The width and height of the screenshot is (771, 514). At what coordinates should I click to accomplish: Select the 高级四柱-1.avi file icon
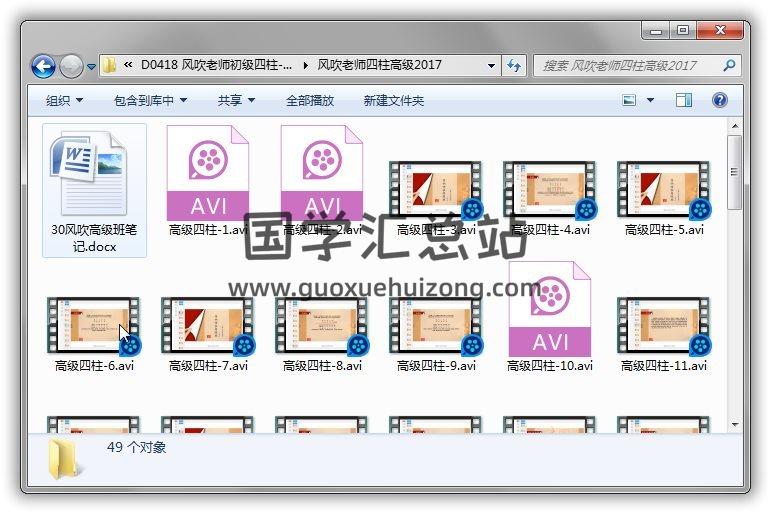208,173
